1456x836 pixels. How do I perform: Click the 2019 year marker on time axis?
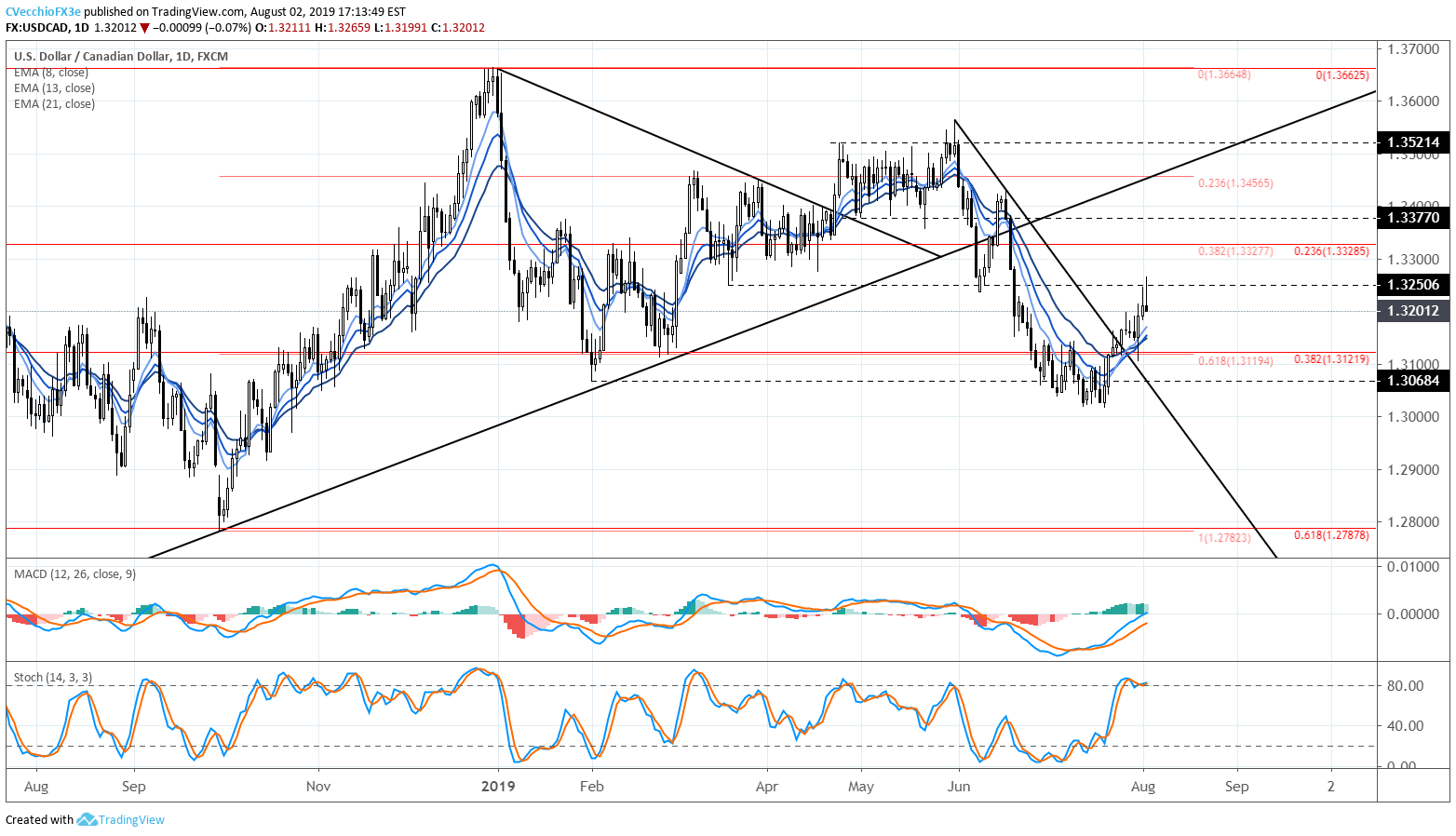pyautogui.click(x=499, y=787)
